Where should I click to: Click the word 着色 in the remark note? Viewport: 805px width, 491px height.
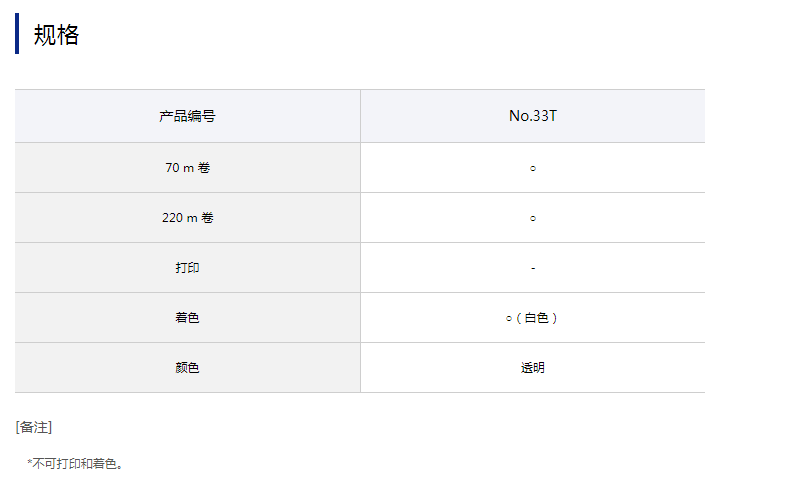pos(104,464)
